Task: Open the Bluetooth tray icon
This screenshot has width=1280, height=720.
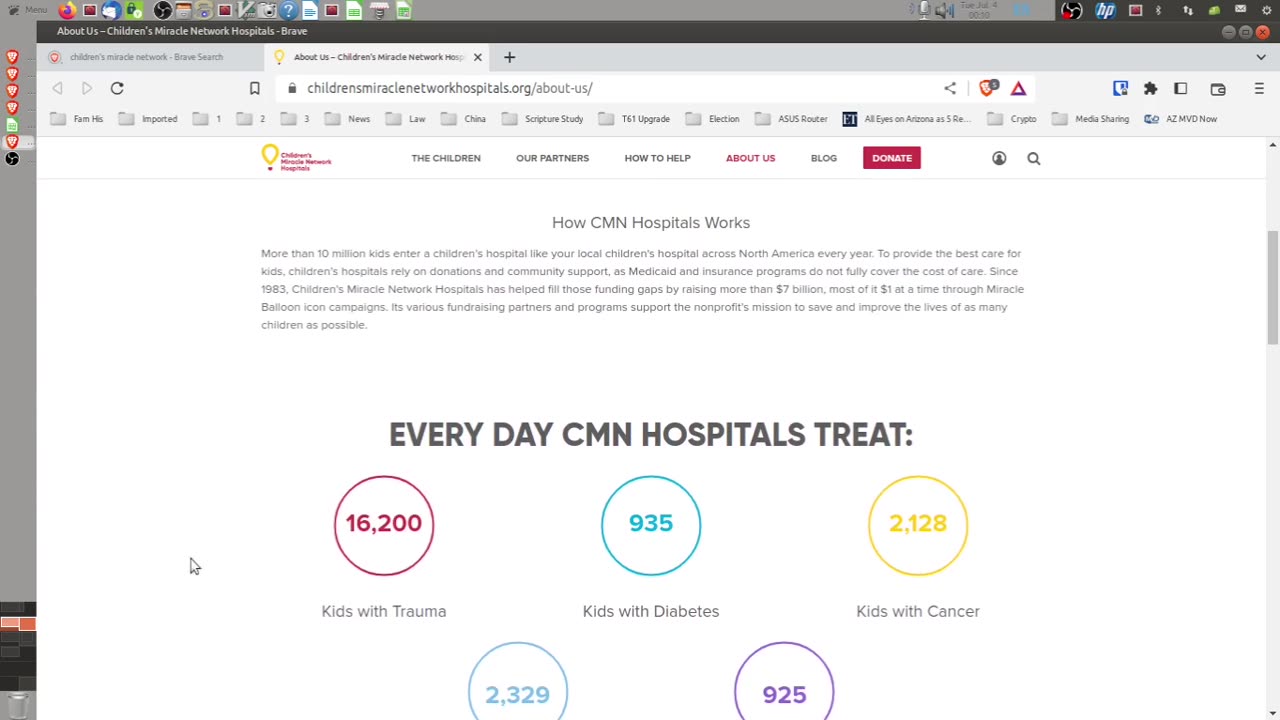Action: click(1159, 10)
